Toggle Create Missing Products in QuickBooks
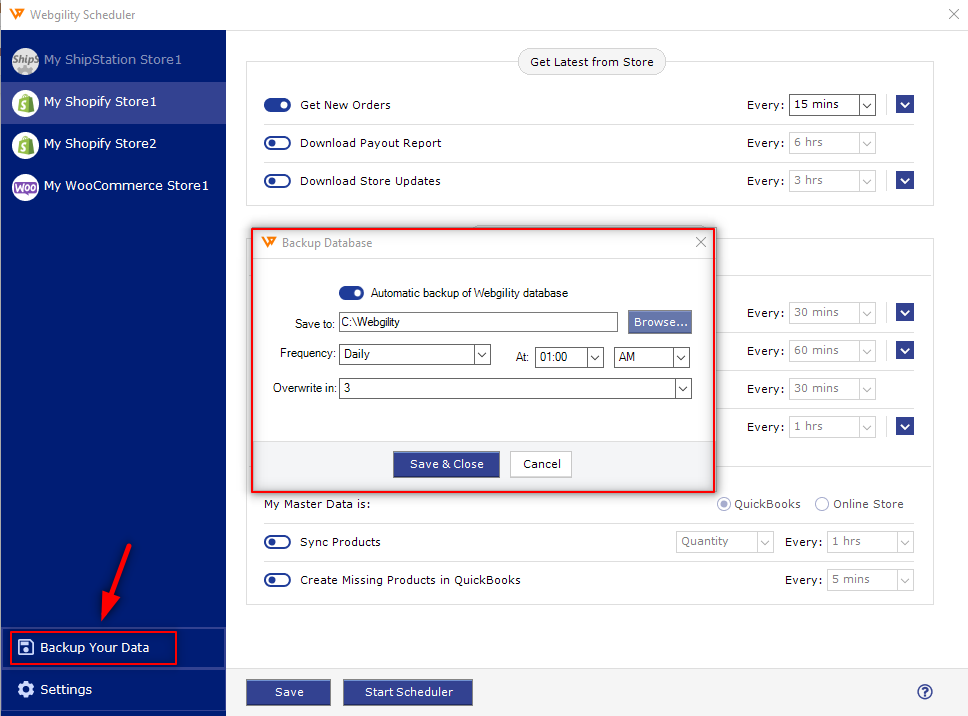This screenshot has height=716, width=968. (x=277, y=580)
